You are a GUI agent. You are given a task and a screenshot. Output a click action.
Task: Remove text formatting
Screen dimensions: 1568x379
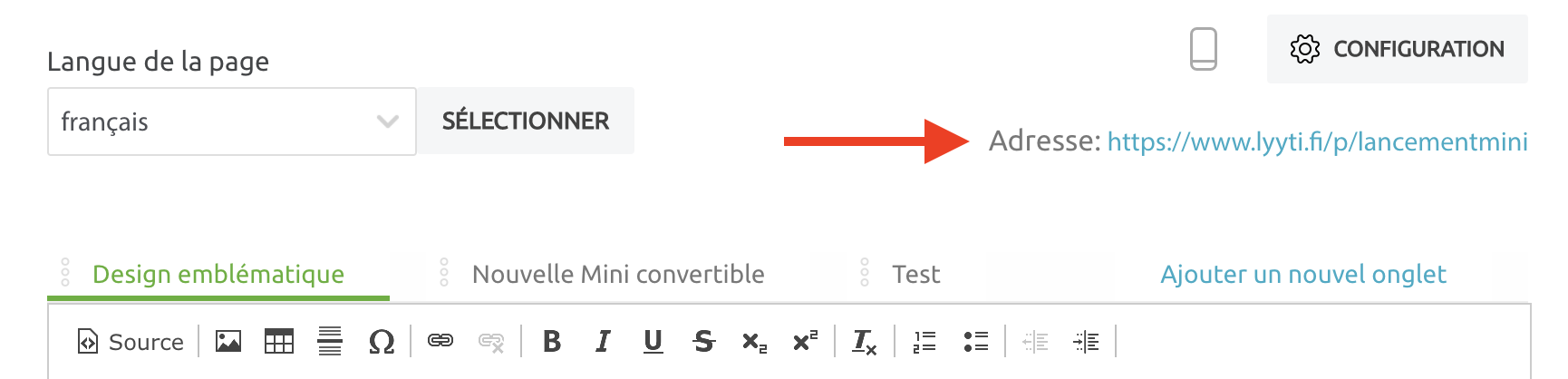[864, 342]
